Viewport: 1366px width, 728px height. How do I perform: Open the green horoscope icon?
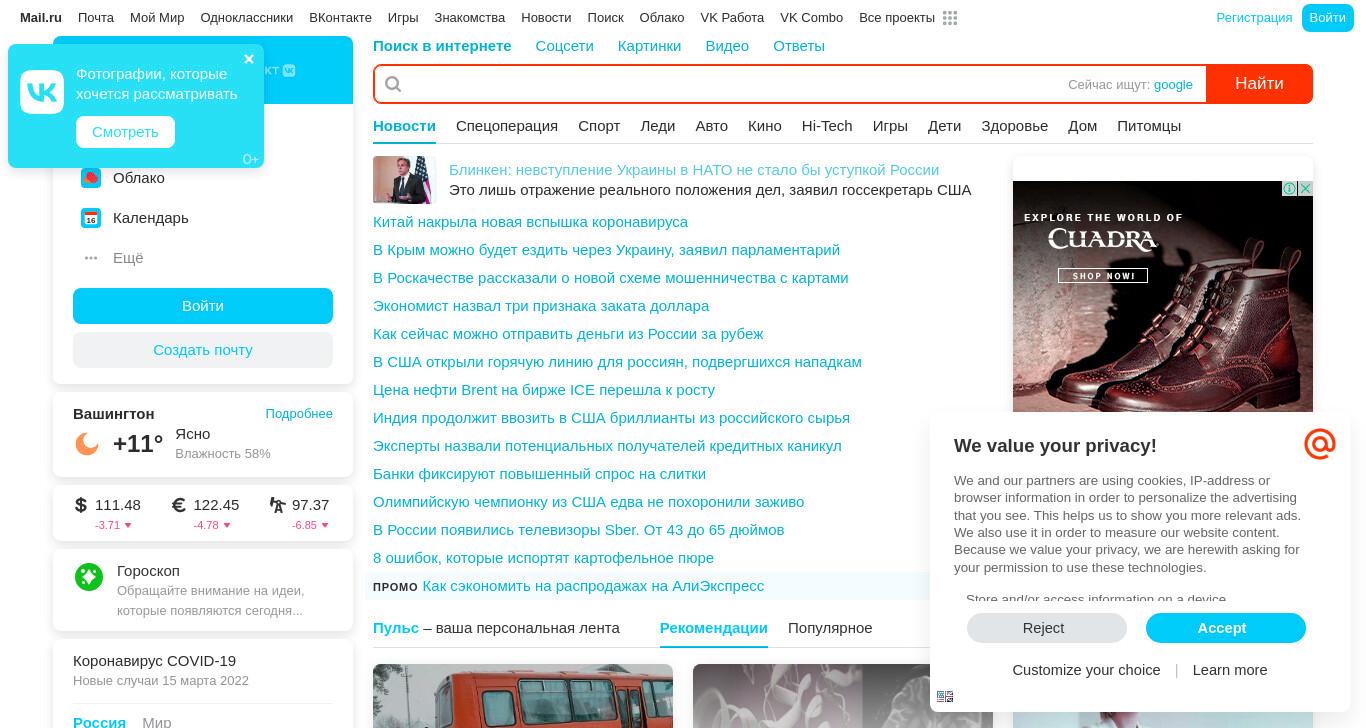point(89,577)
